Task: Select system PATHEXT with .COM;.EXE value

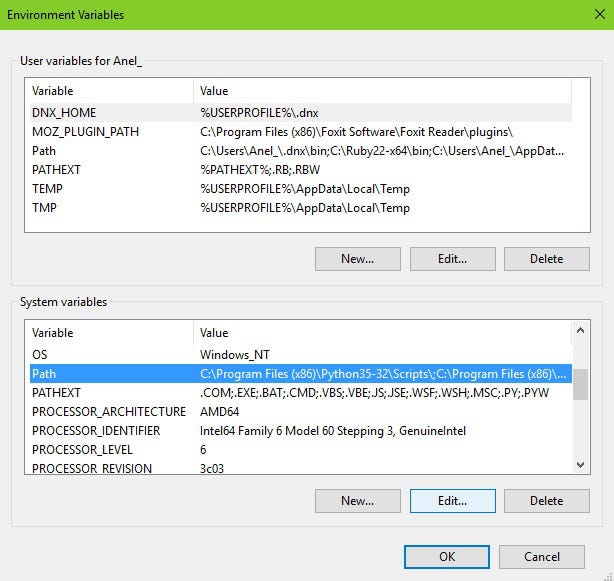Action: coord(301,393)
